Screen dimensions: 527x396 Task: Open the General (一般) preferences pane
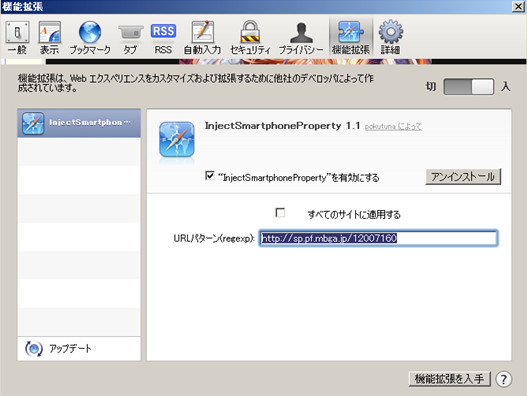17,37
